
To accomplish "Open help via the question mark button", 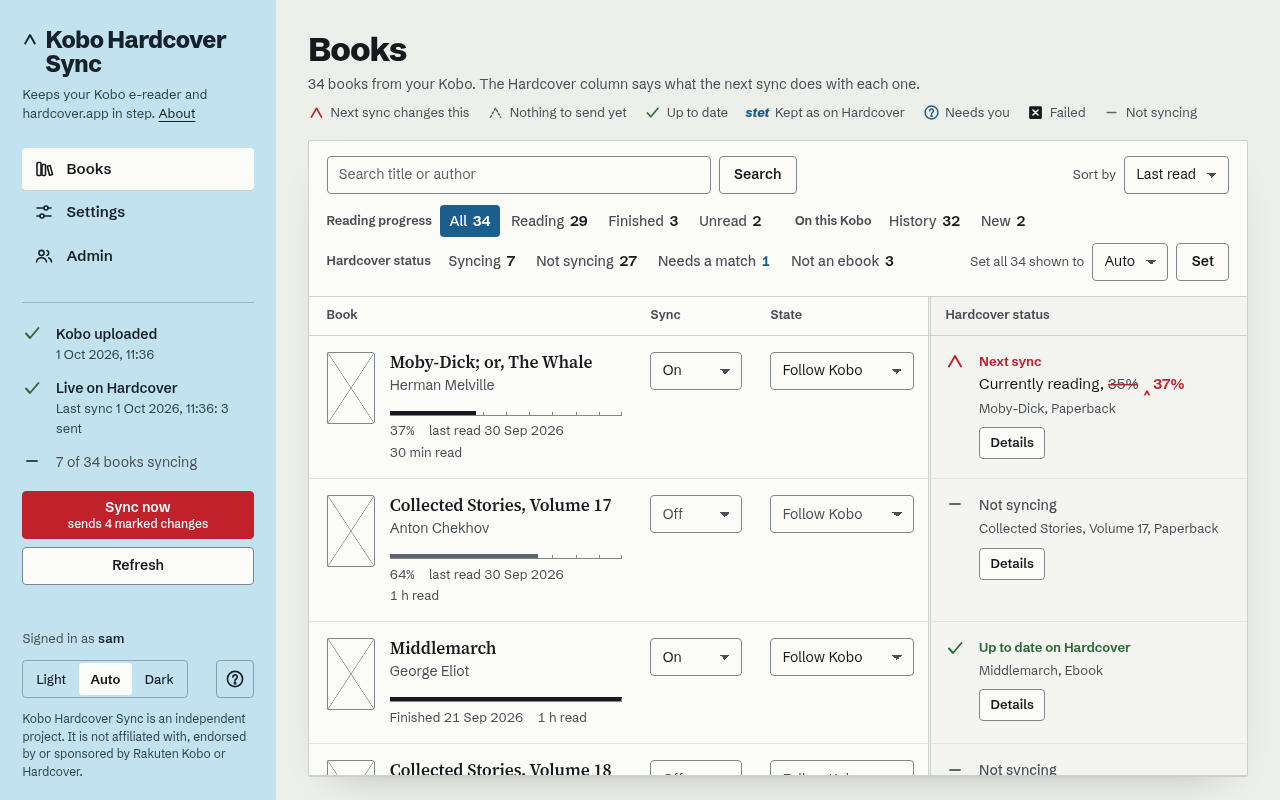I will [235, 679].
